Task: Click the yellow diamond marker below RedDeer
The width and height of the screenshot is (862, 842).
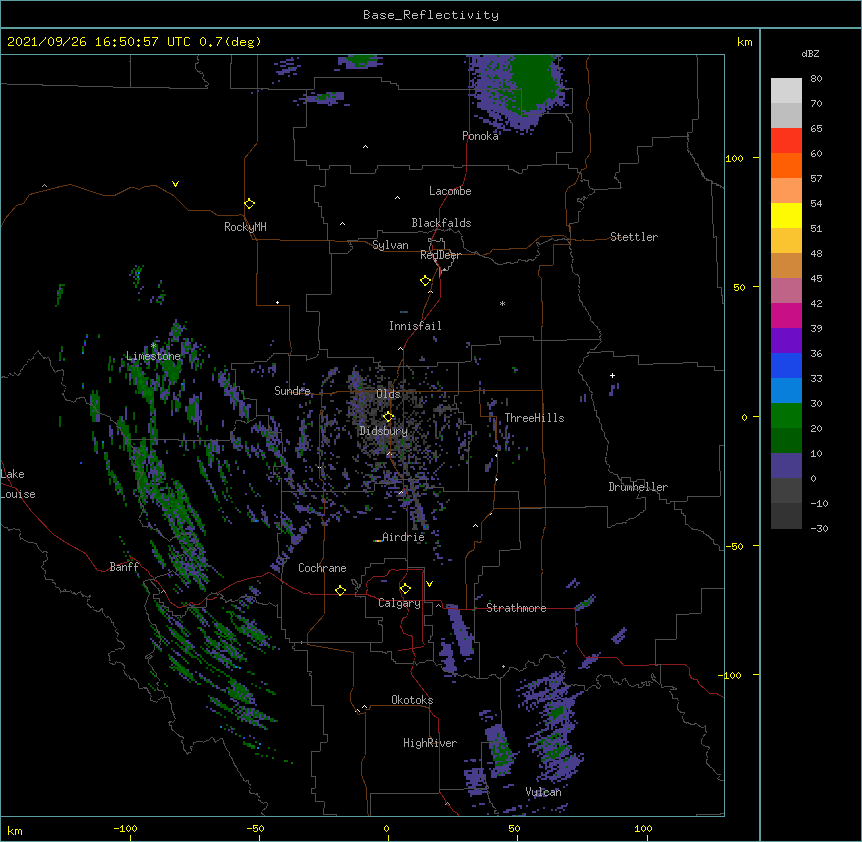Action: (x=426, y=281)
